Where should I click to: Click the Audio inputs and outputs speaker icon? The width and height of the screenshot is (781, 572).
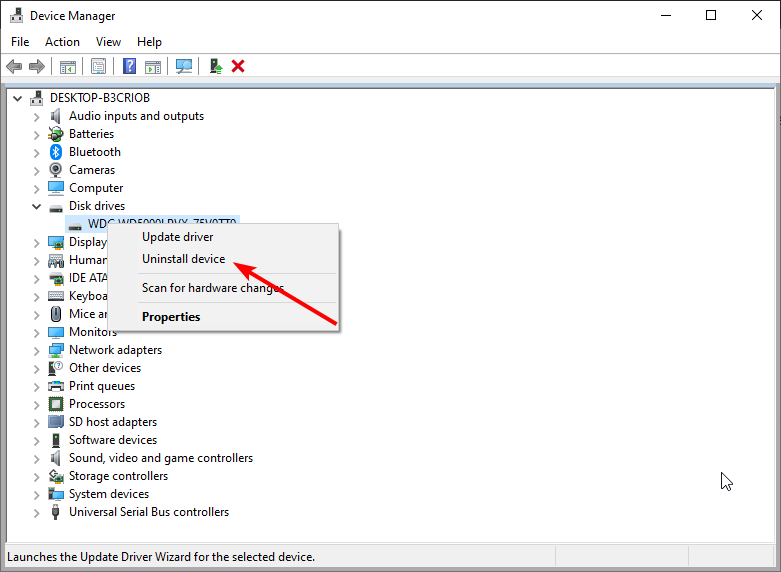(x=56, y=116)
